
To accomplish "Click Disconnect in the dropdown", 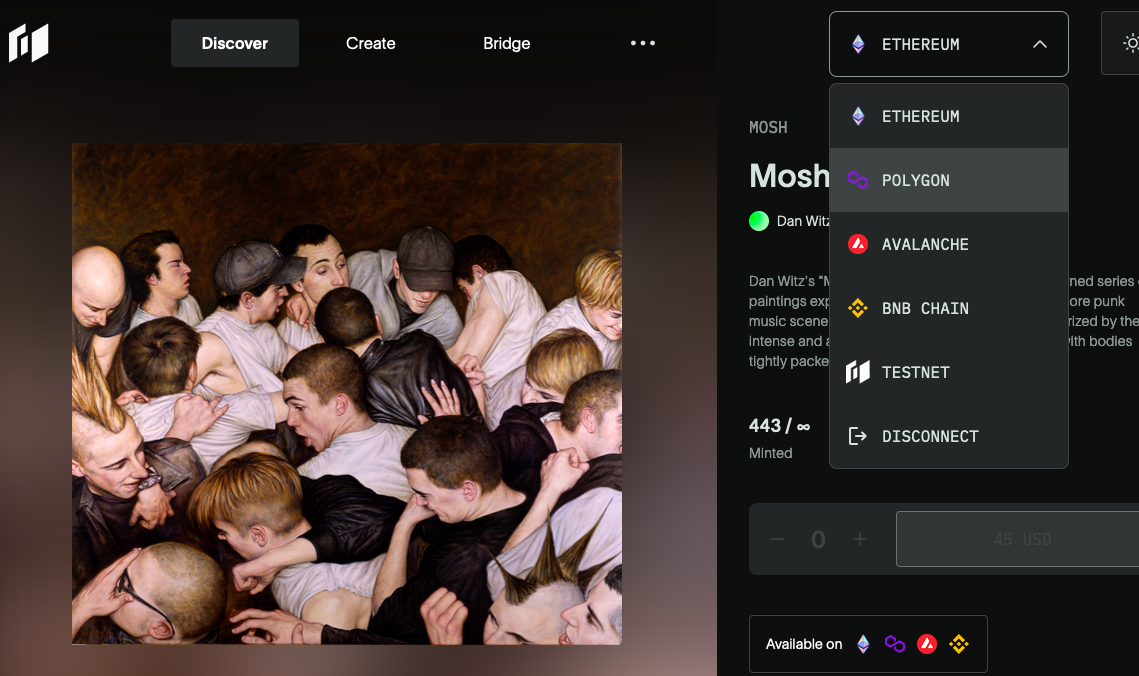I will (949, 436).
